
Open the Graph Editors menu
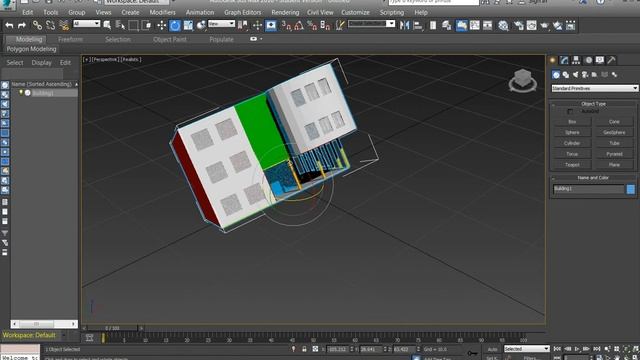click(242, 13)
